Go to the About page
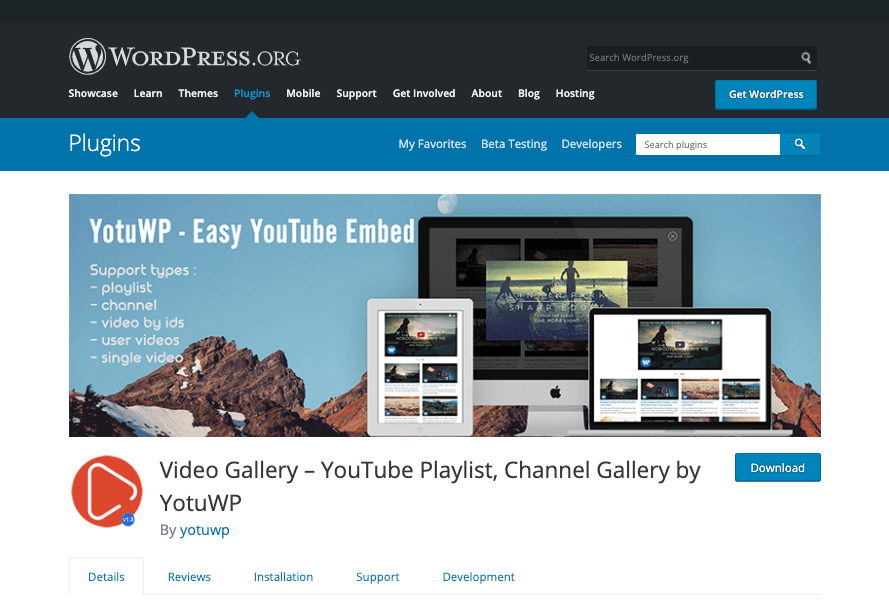The image size is (889, 615). [x=486, y=94]
